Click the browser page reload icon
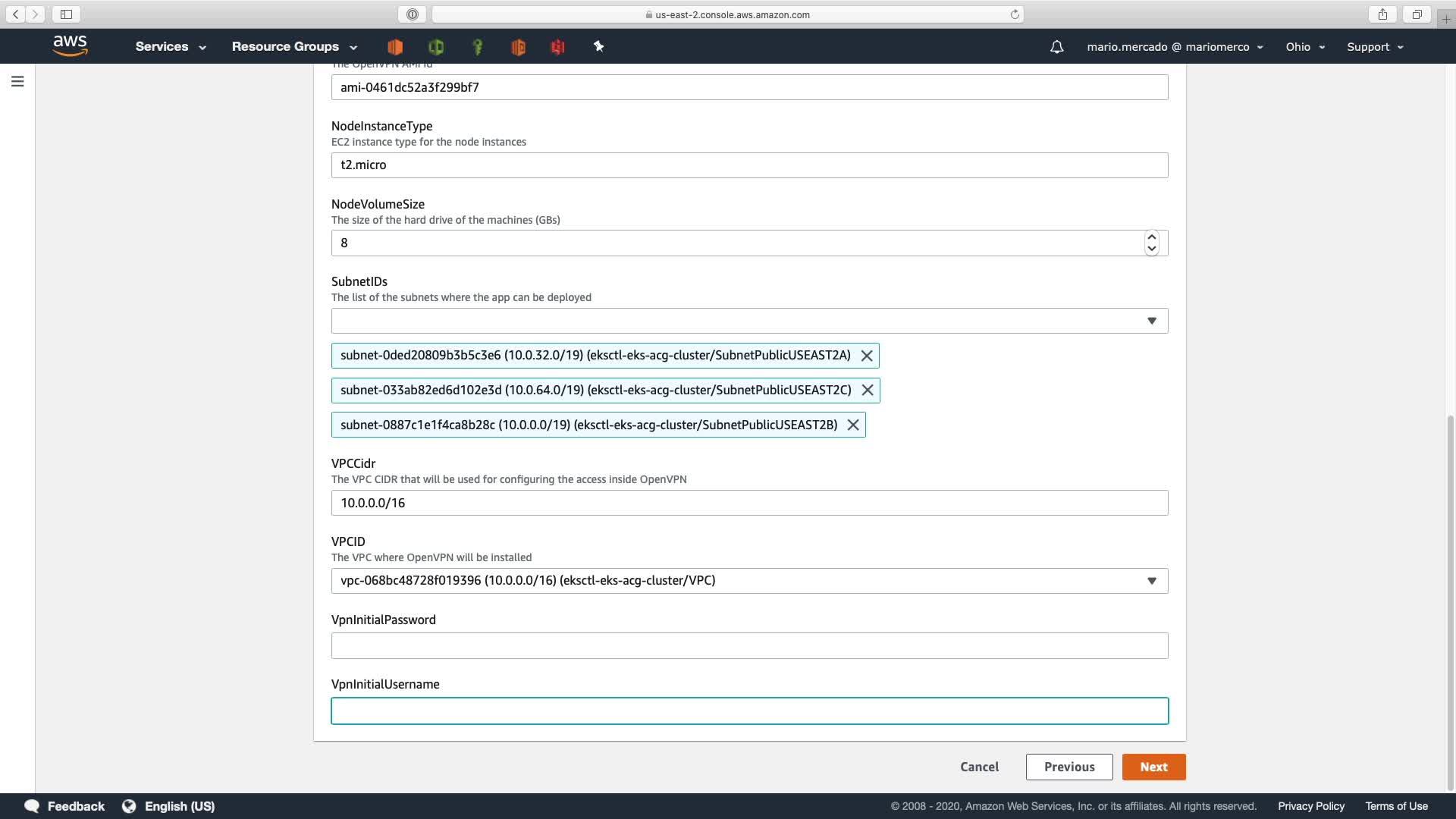The height and width of the screenshot is (819, 1456). point(1015,14)
